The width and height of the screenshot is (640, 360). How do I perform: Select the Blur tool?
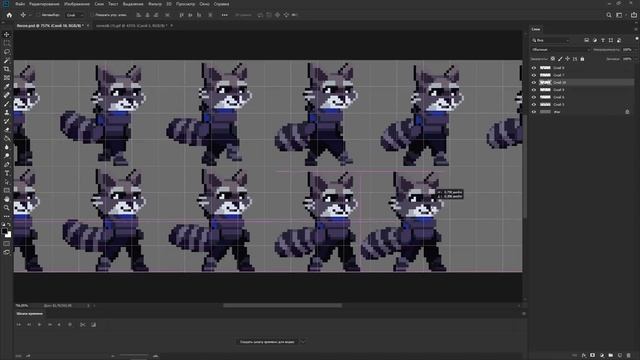click(x=7, y=147)
